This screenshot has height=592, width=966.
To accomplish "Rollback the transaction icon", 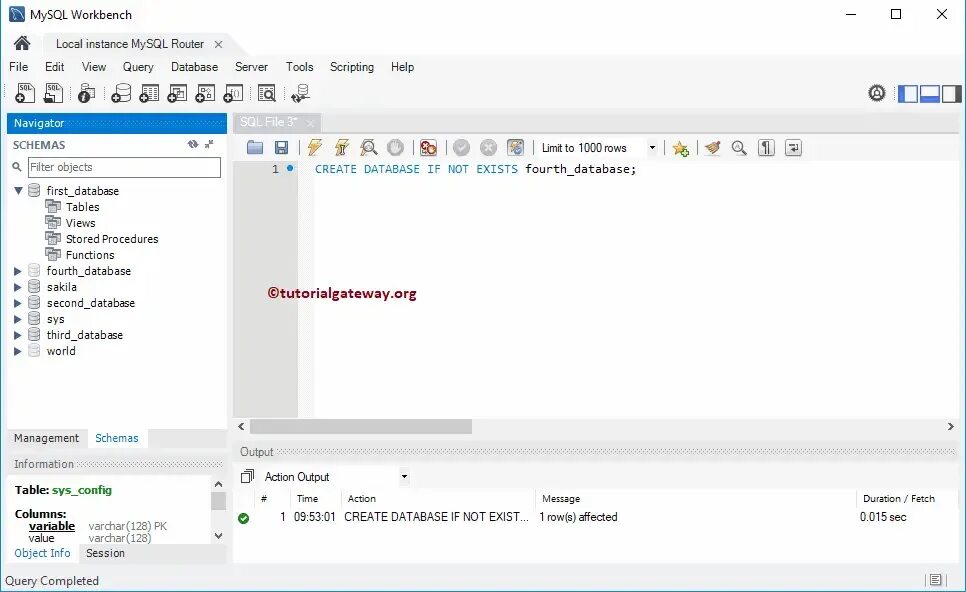I will [x=489, y=147].
